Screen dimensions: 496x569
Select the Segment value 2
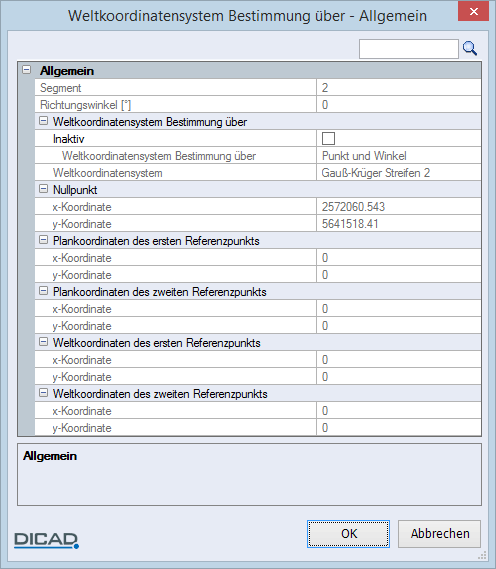pyautogui.click(x=399, y=87)
